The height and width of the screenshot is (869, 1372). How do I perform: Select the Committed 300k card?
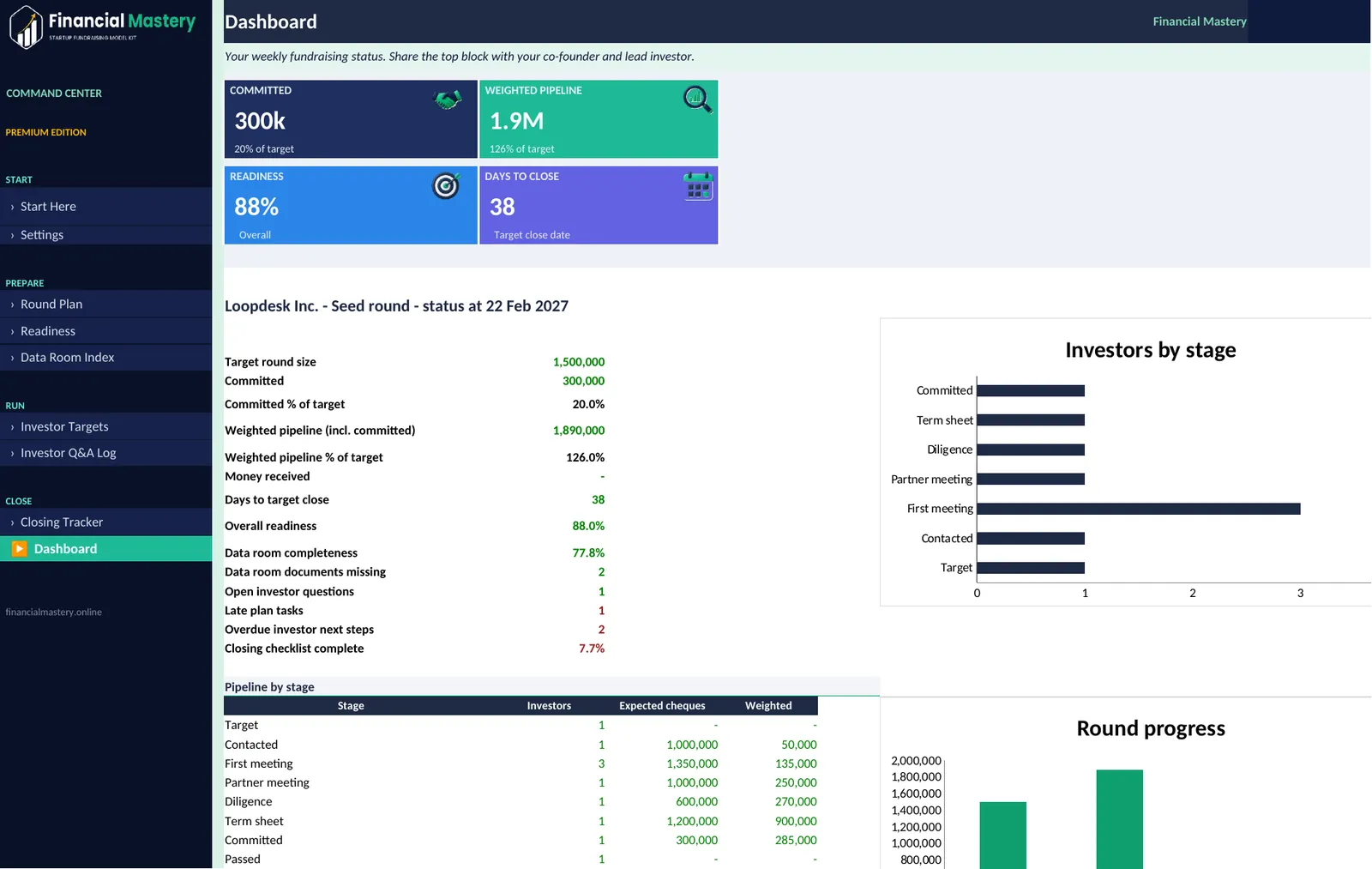pos(351,119)
